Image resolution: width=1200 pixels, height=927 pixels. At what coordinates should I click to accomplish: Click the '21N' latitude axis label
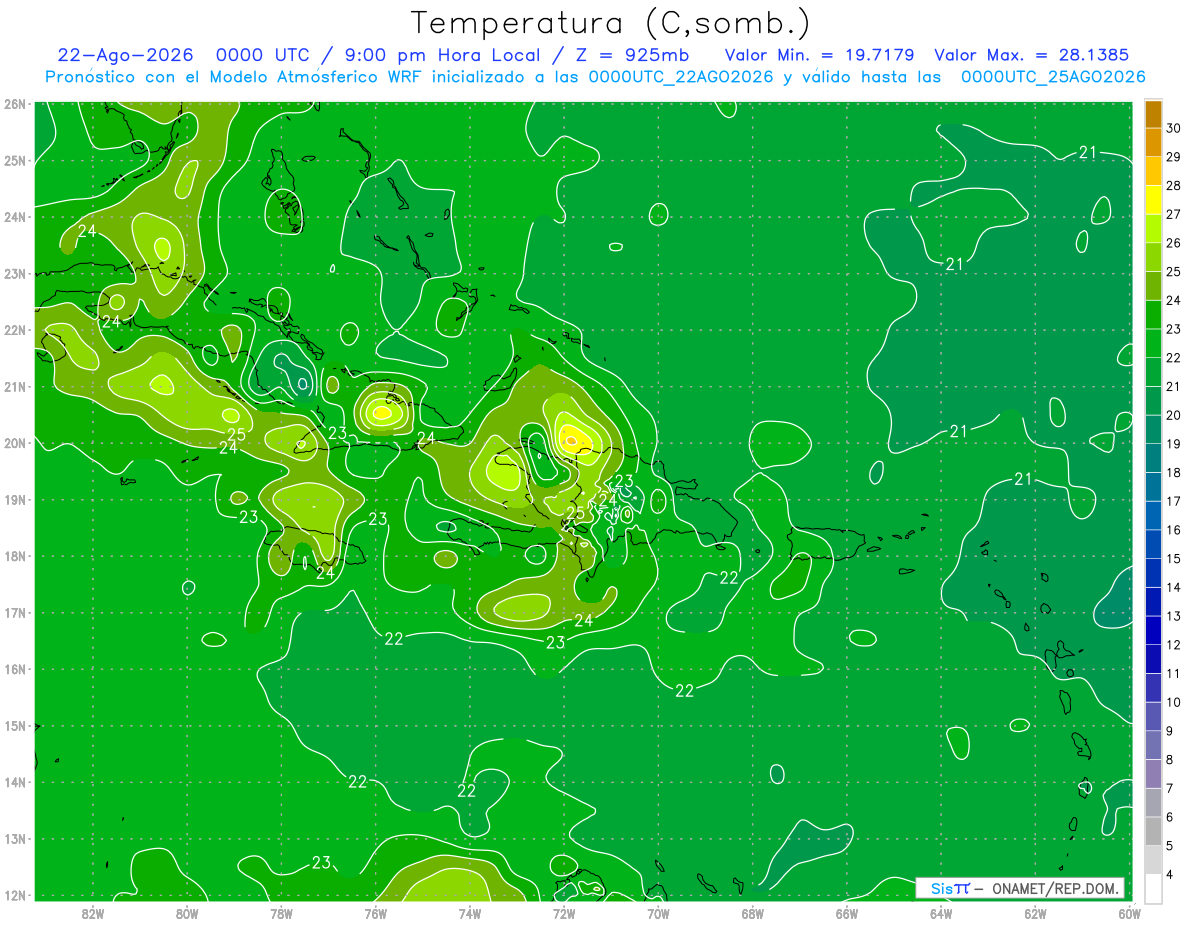[15, 386]
